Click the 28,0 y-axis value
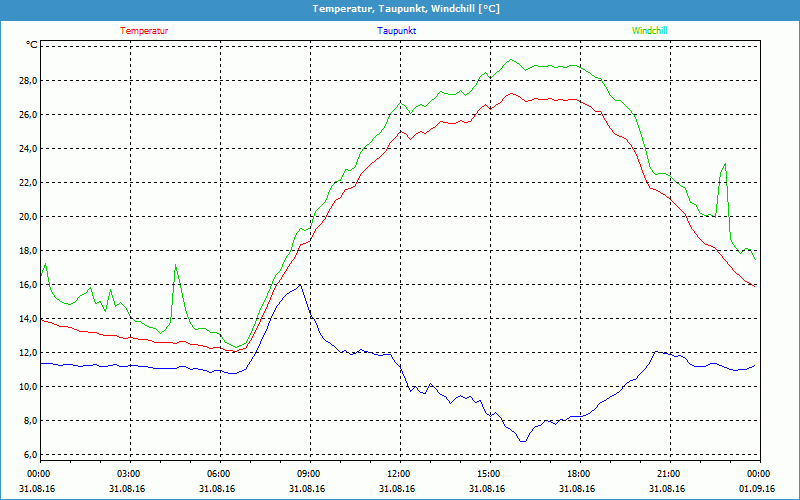800x500 pixels. [27, 81]
